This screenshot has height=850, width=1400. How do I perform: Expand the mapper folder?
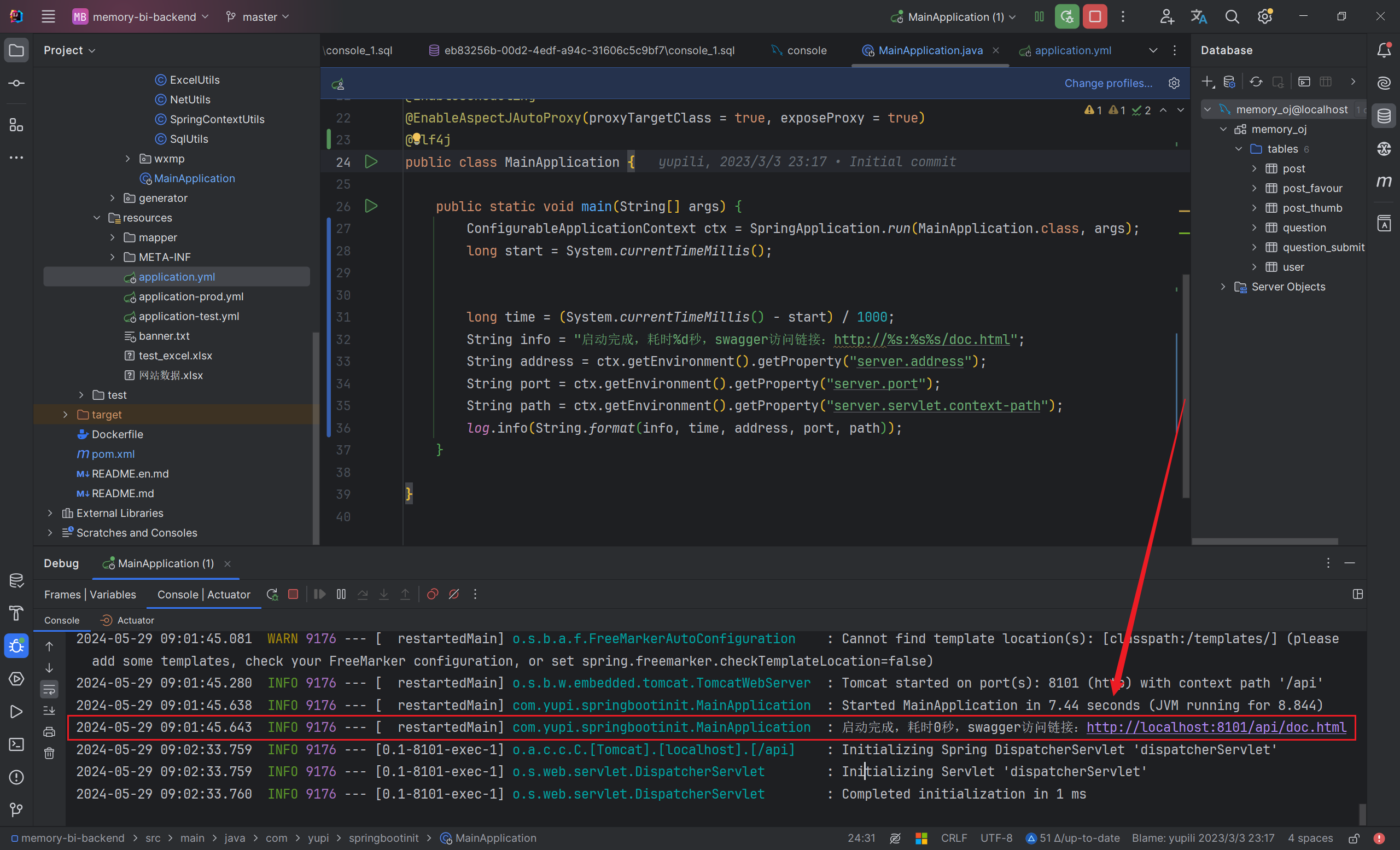click(x=113, y=237)
